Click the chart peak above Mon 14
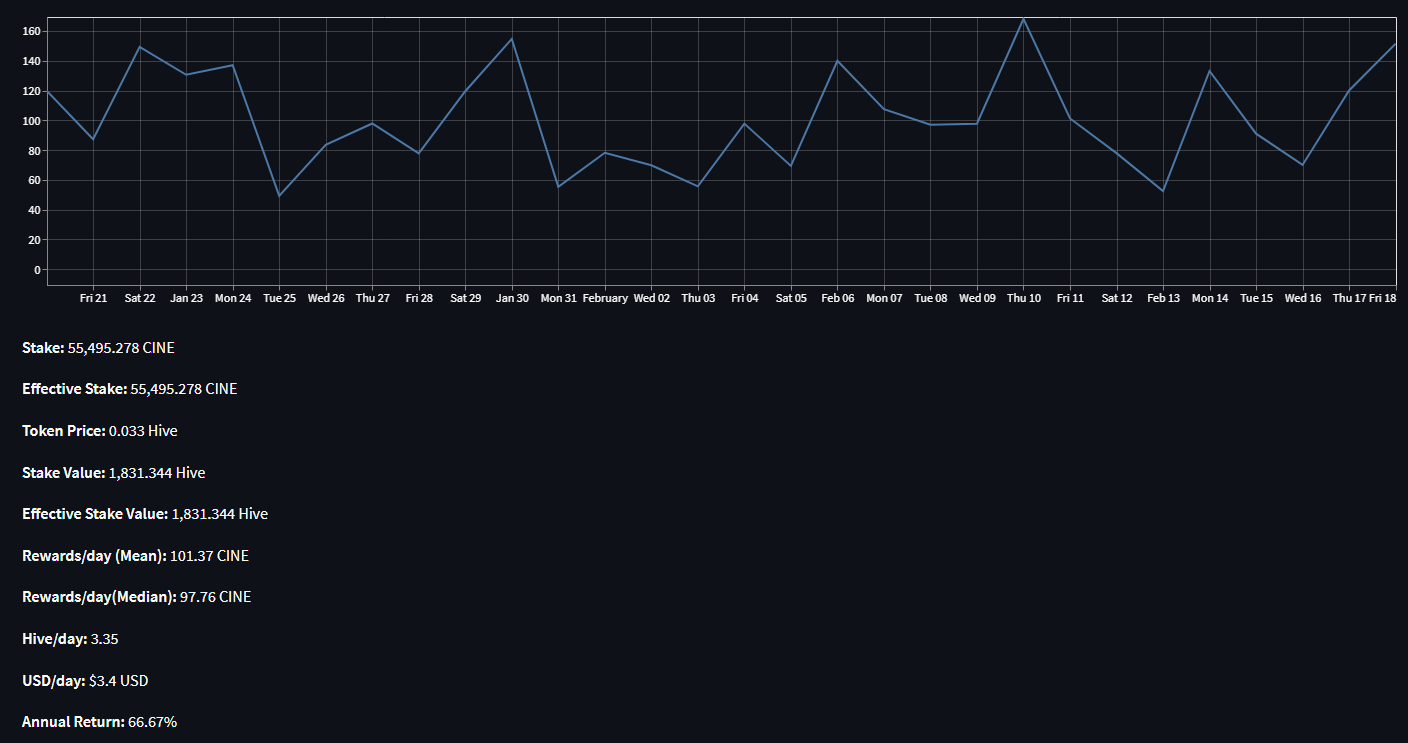This screenshot has width=1408, height=743. click(x=1209, y=71)
